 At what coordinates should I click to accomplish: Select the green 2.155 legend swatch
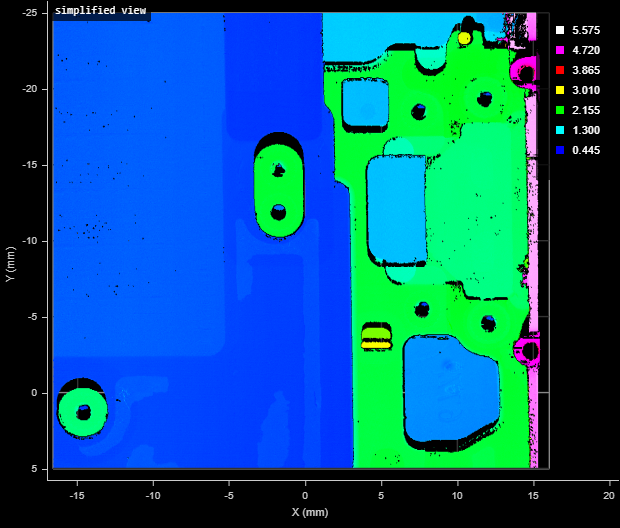pyautogui.click(x=560, y=110)
